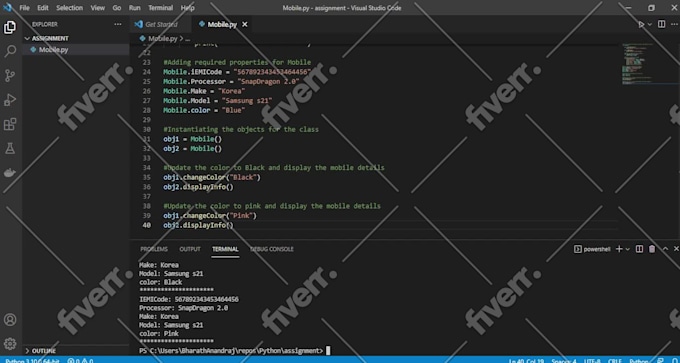The image size is (680, 363).
Task: Open the Extensions view
Action: coord(10,124)
